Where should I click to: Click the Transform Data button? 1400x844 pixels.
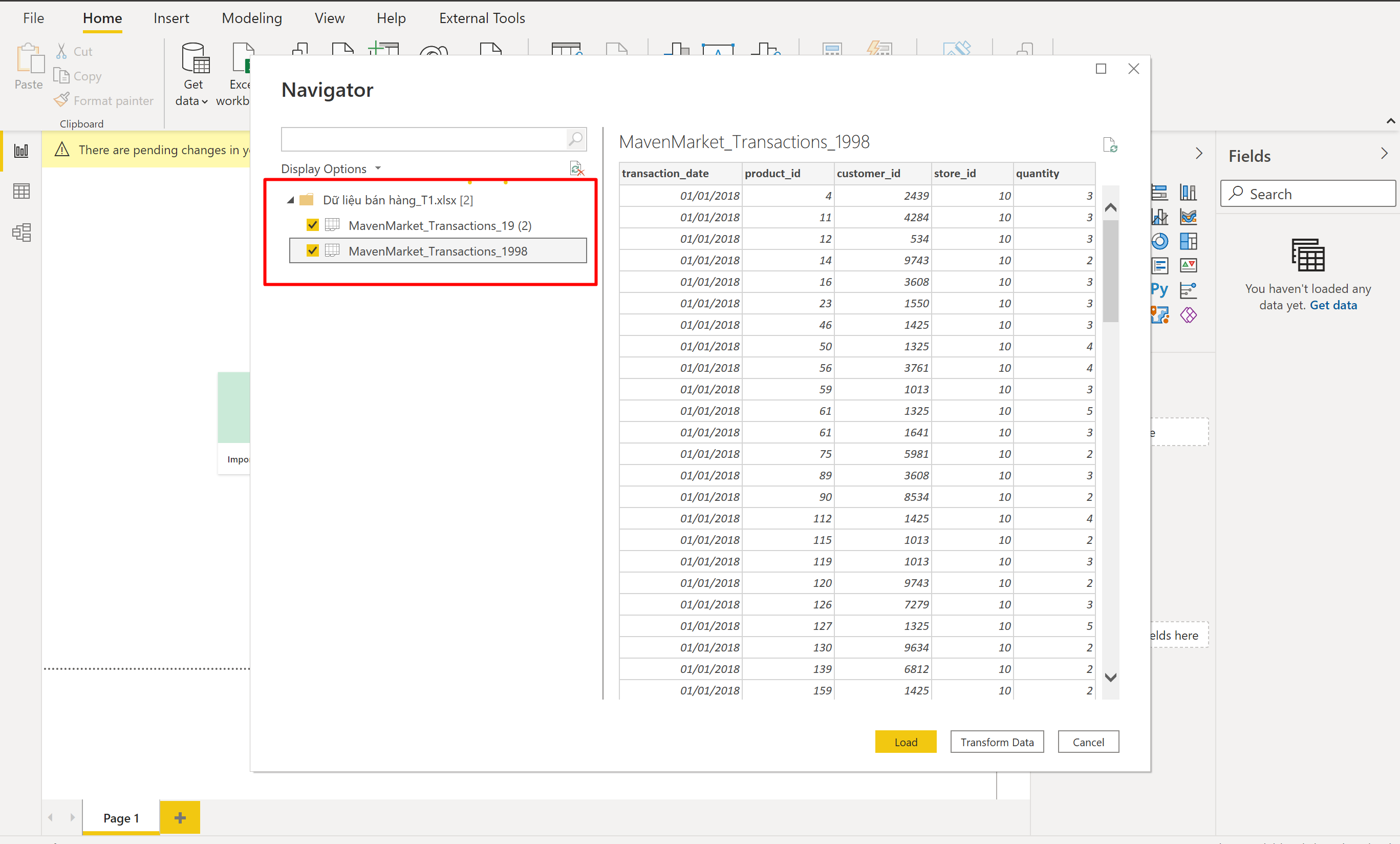click(x=997, y=742)
